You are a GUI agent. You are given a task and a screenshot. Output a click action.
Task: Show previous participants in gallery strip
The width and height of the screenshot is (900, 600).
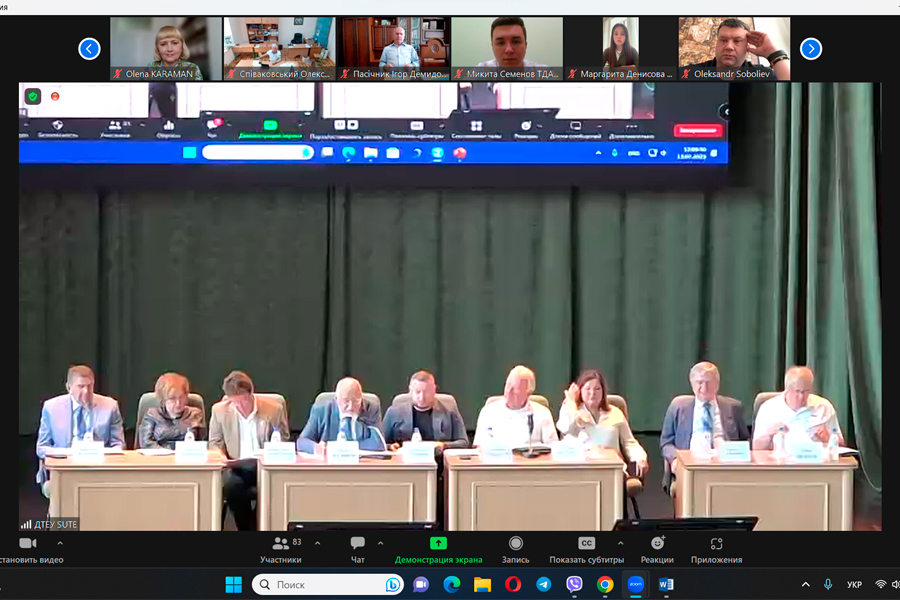[89, 49]
